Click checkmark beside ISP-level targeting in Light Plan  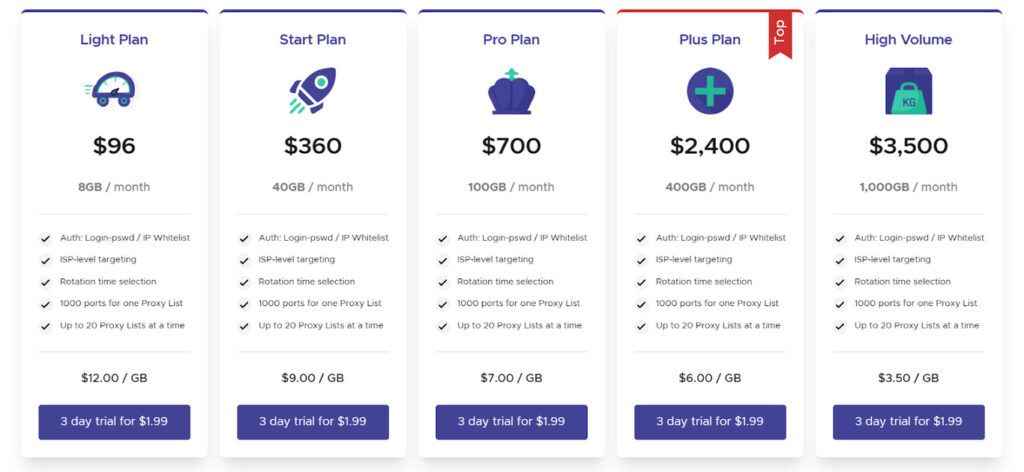click(x=46, y=260)
